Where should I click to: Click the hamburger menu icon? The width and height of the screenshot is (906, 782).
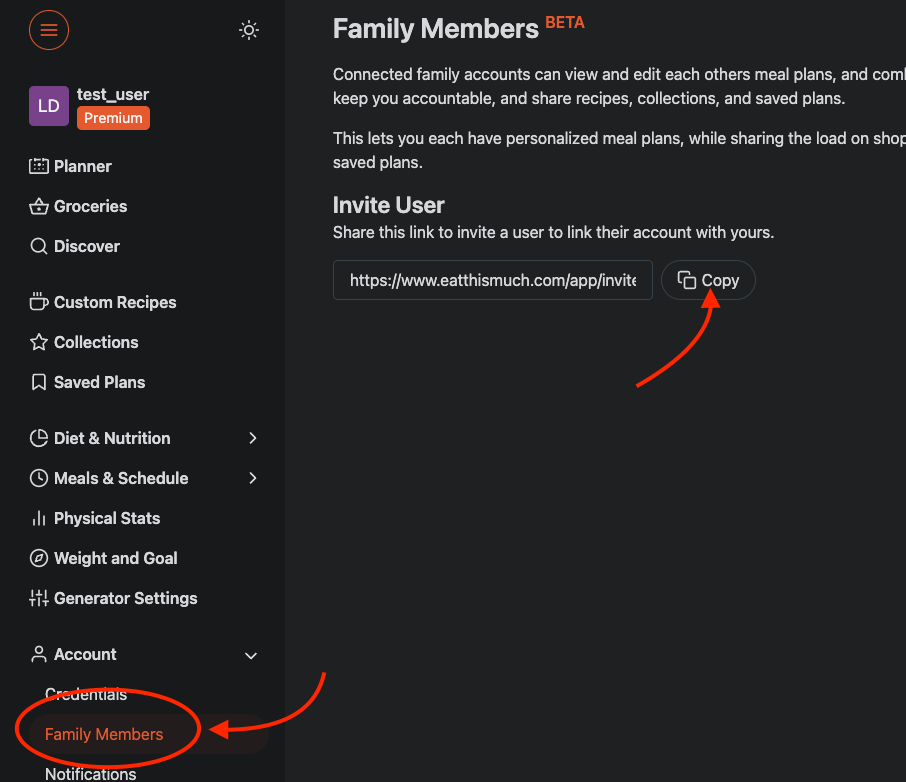(49, 30)
